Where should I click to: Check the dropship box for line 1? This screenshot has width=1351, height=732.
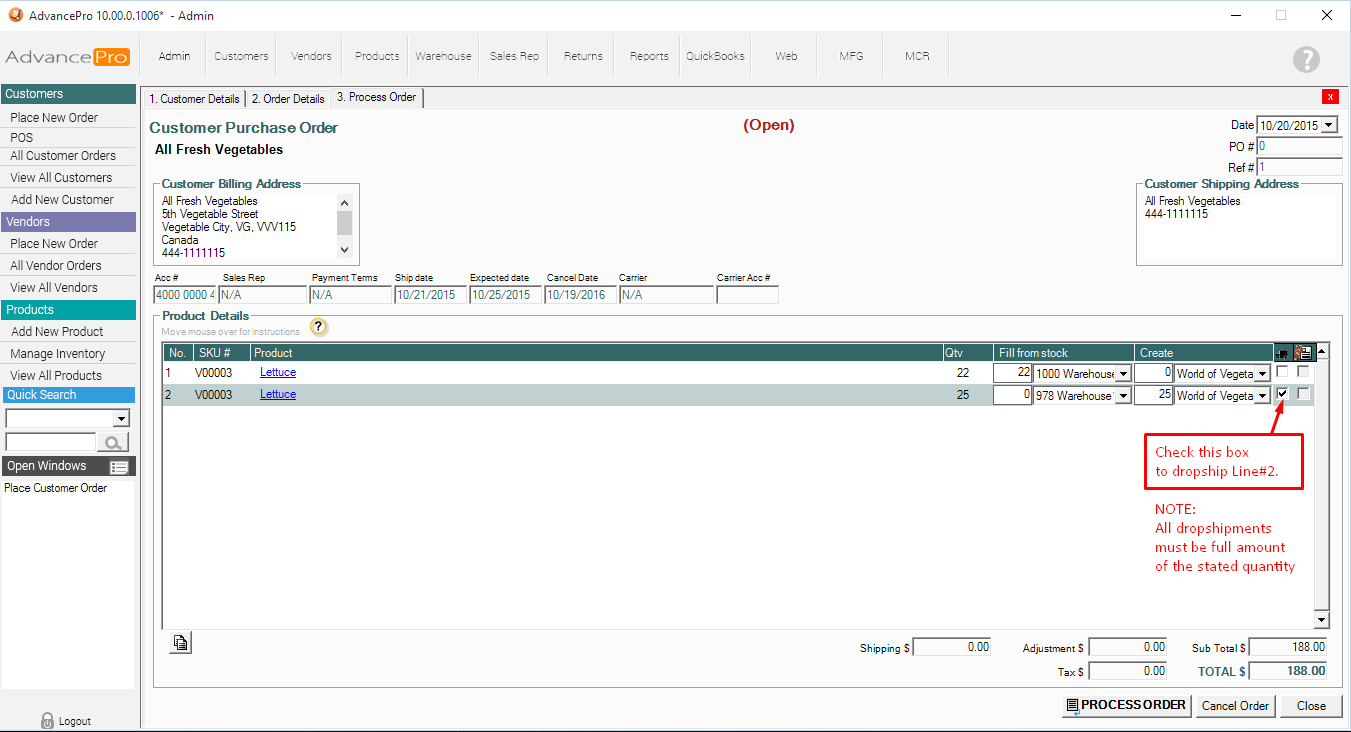1282,372
